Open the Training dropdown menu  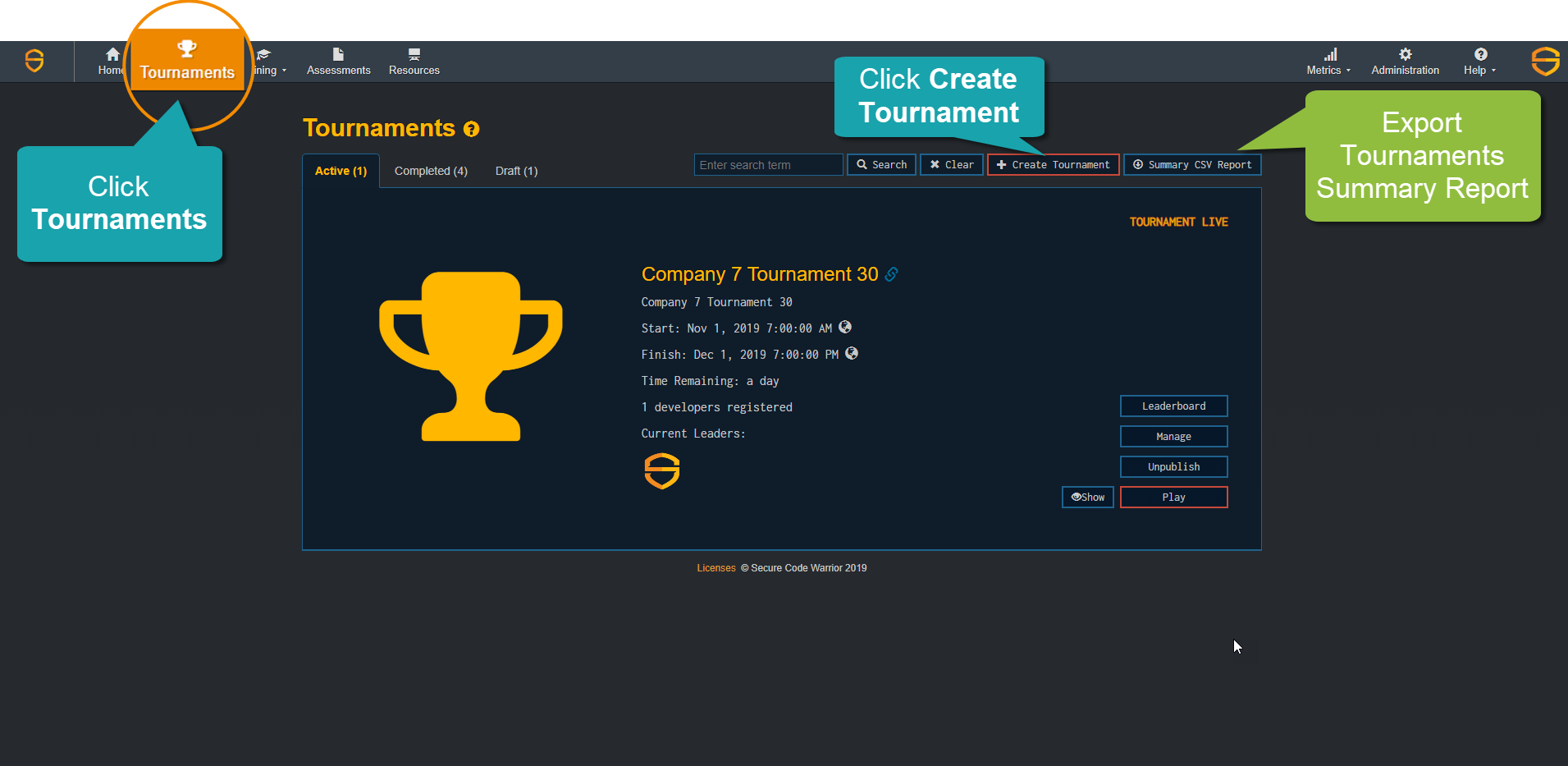coord(268,61)
